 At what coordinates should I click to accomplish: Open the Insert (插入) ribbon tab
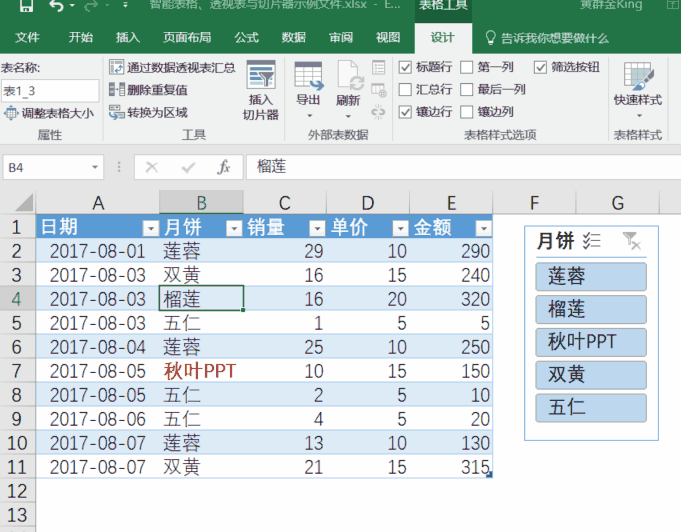coord(128,38)
